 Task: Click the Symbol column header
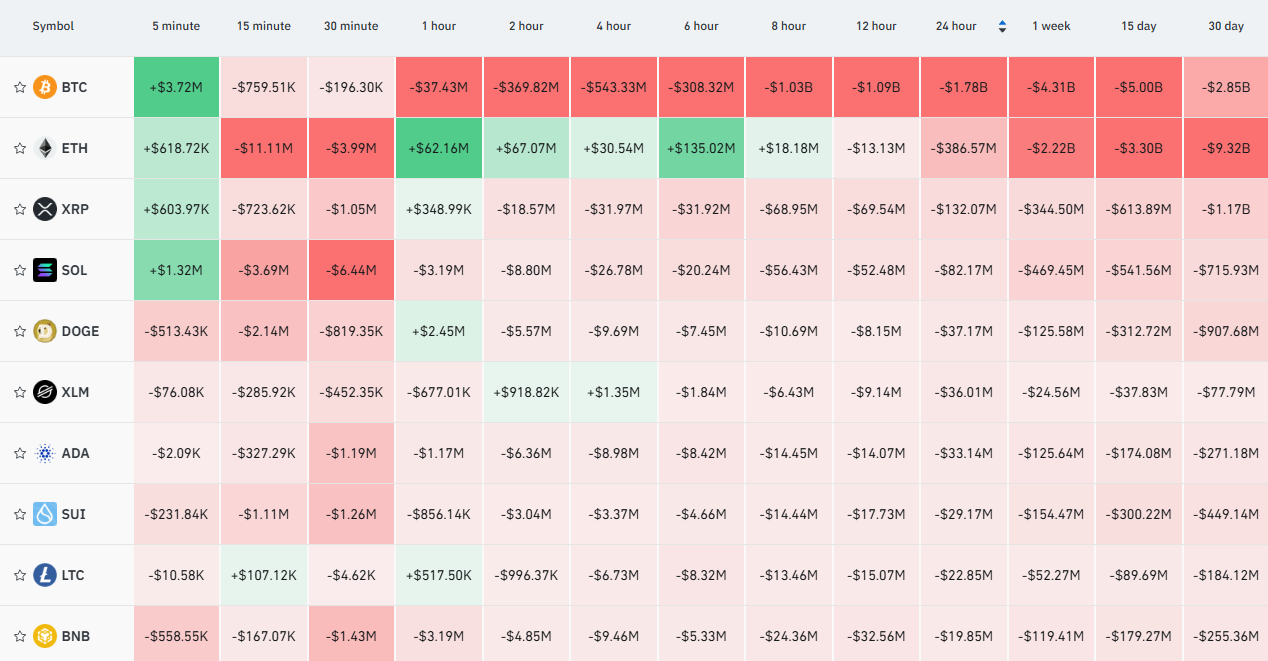[53, 26]
